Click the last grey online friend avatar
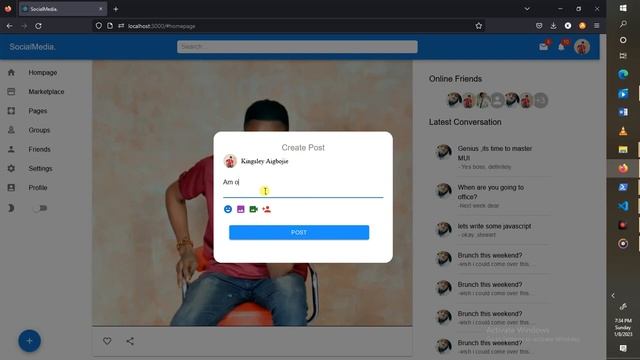Image resolution: width=640 pixels, height=360 pixels. (x=540, y=100)
